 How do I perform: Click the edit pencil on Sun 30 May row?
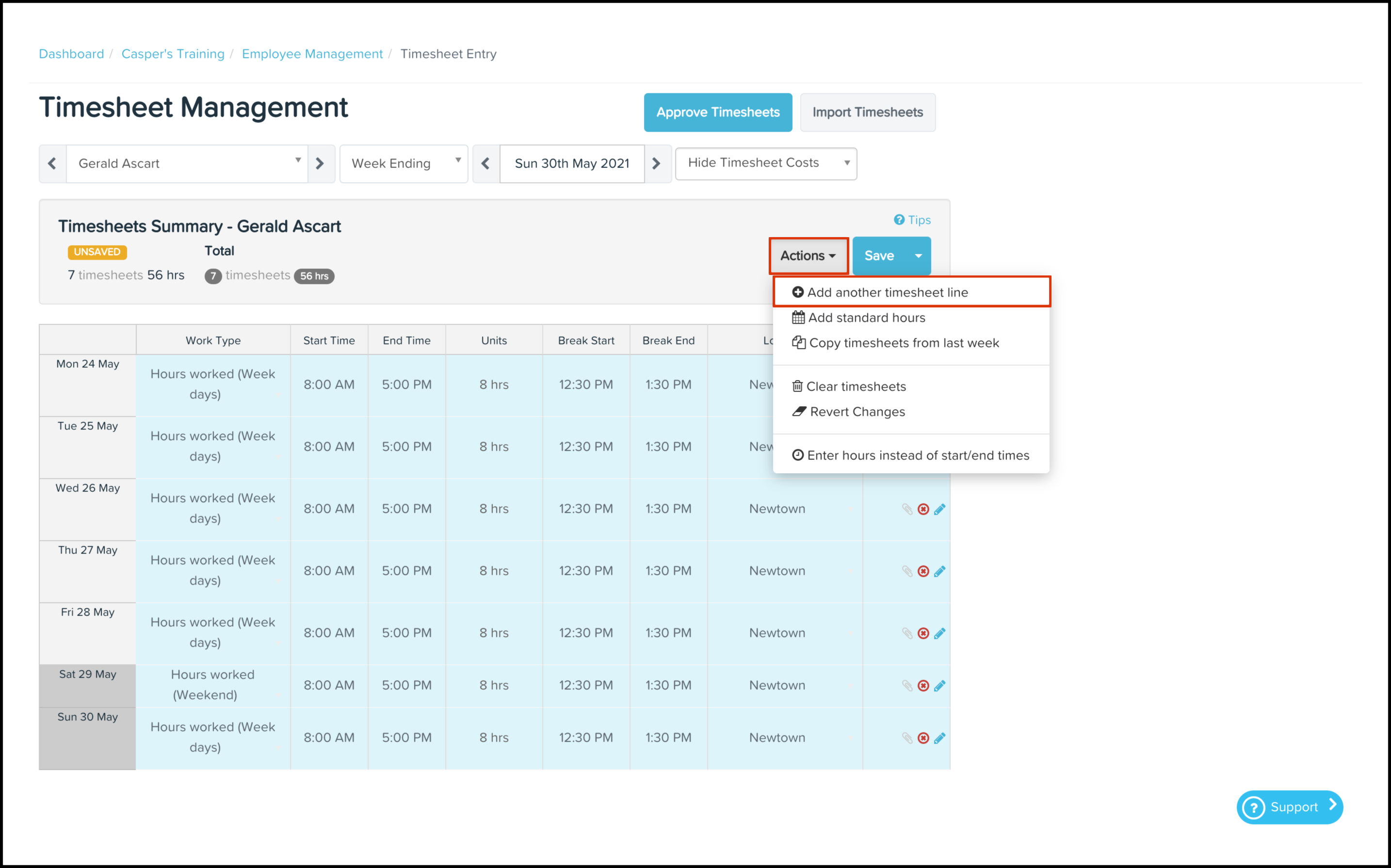click(x=939, y=738)
